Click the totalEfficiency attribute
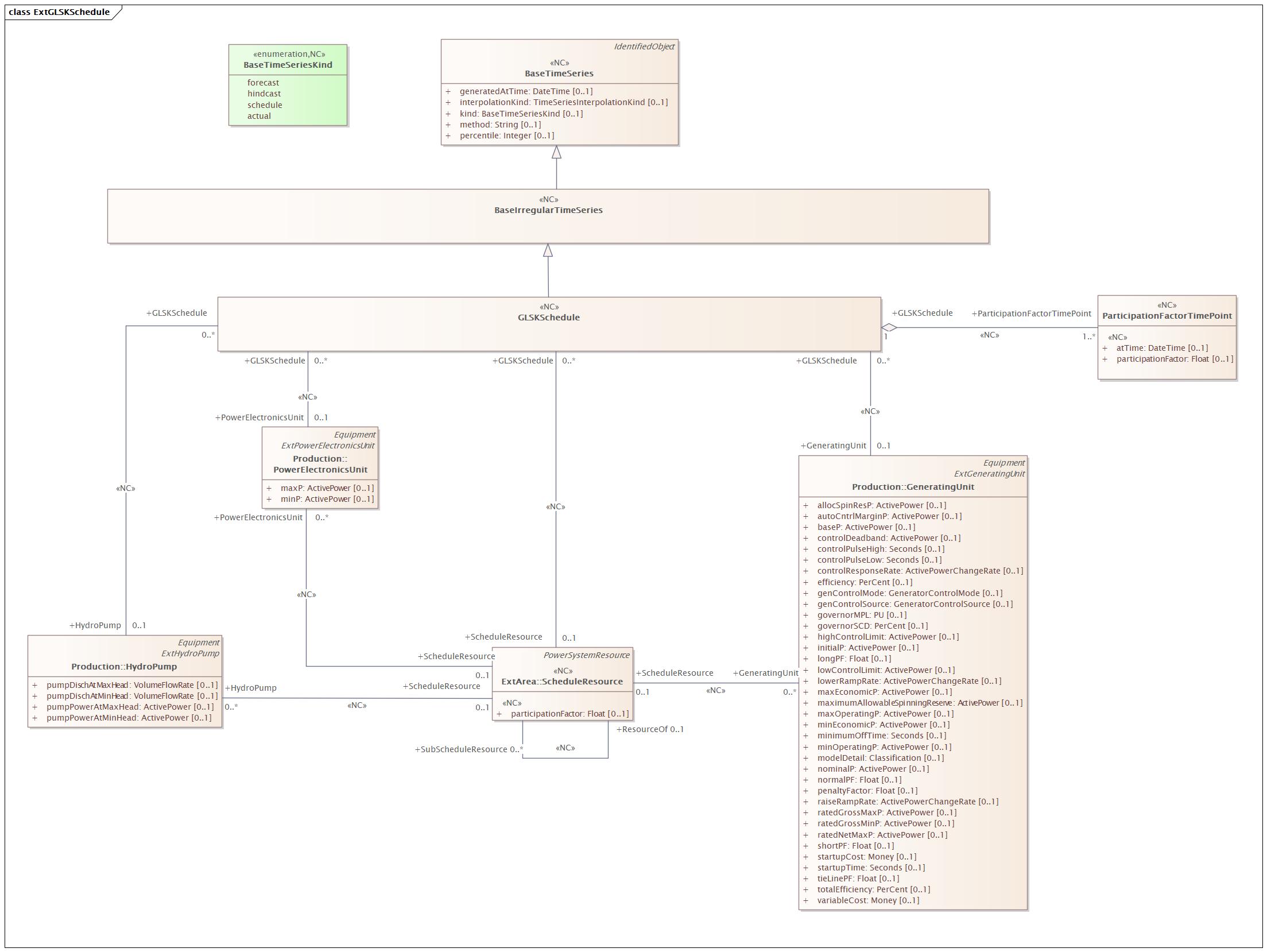Screen dimensions: 1267x952 click(x=874, y=889)
